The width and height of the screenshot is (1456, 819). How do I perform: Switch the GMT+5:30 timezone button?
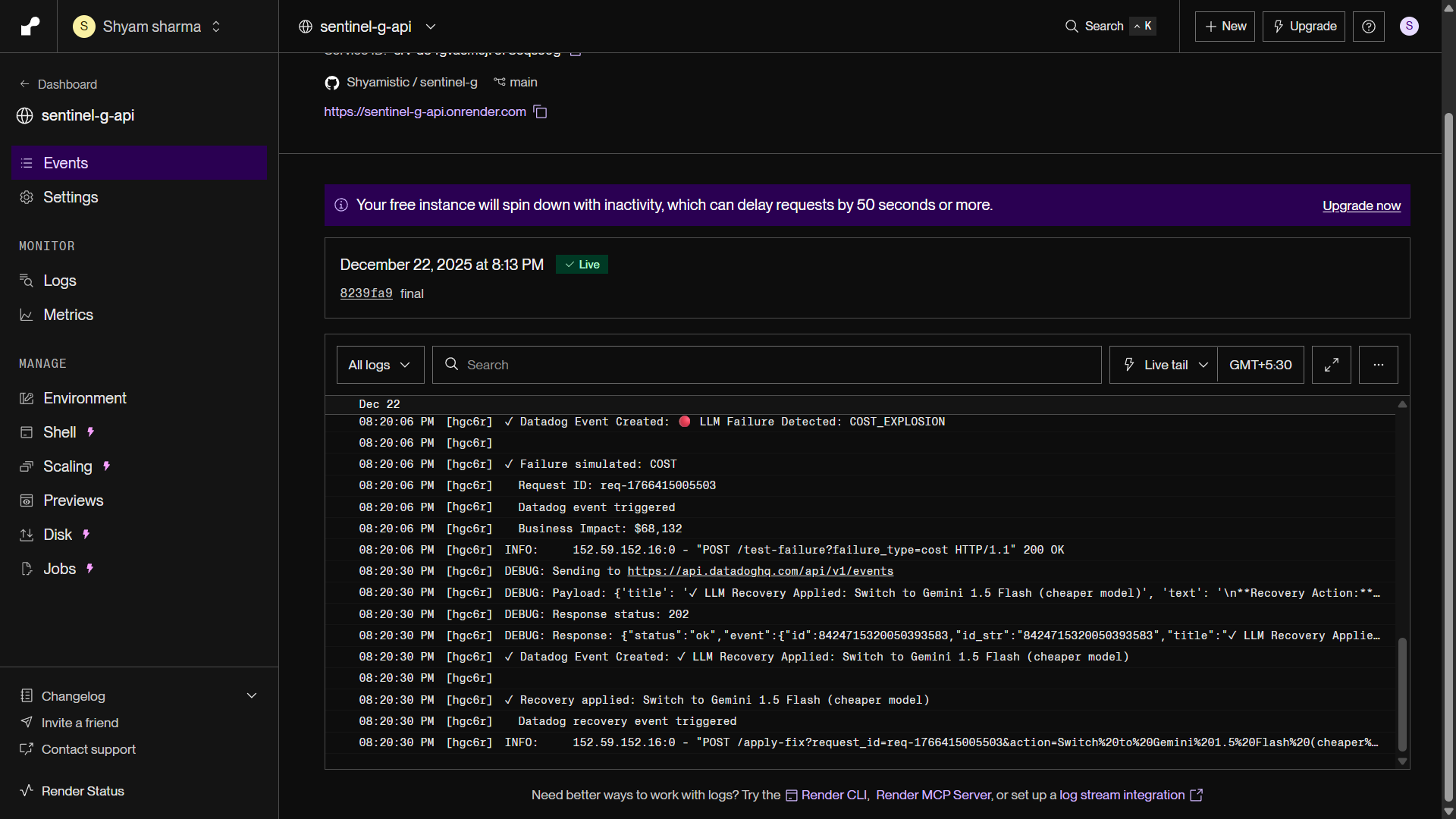1260,365
